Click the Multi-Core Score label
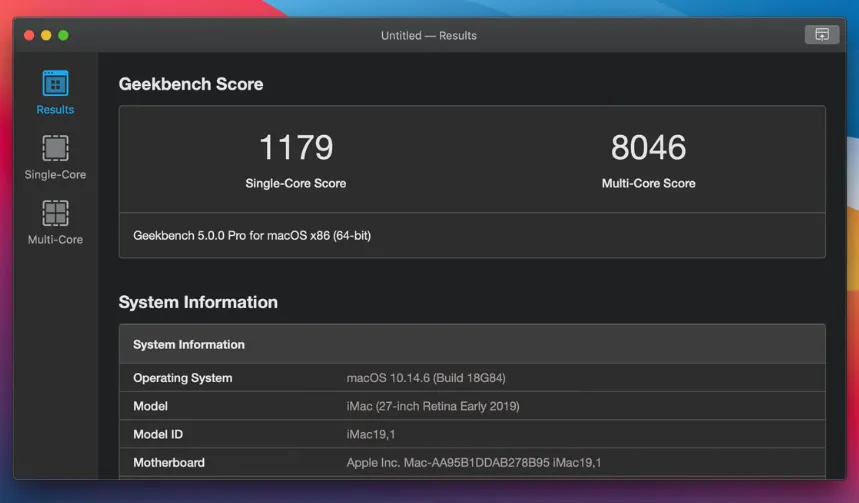The height and width of the screenshot is (503, 859). pos(649,184)
